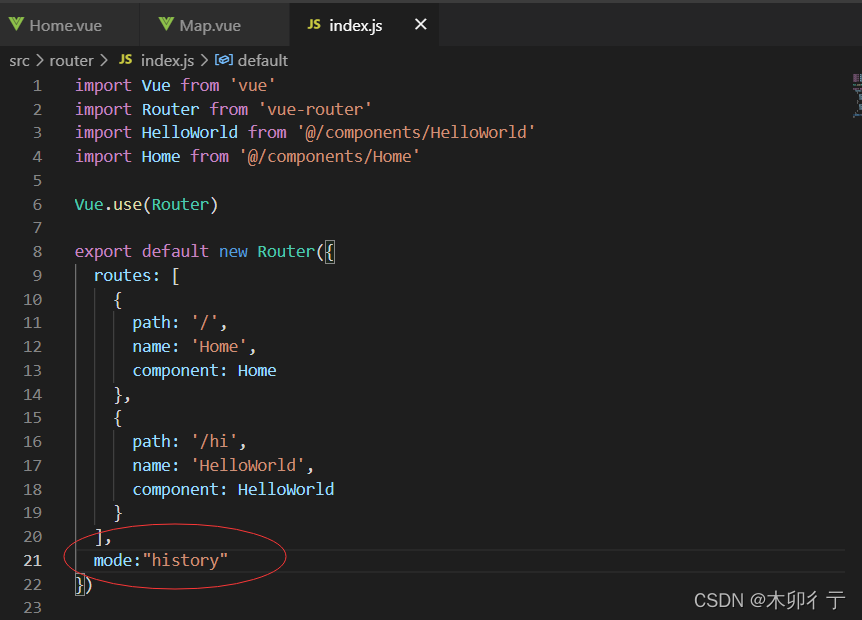Click '@/components/Home' import path string
This screenshot has width=862, height=620.
pos(329,157)
